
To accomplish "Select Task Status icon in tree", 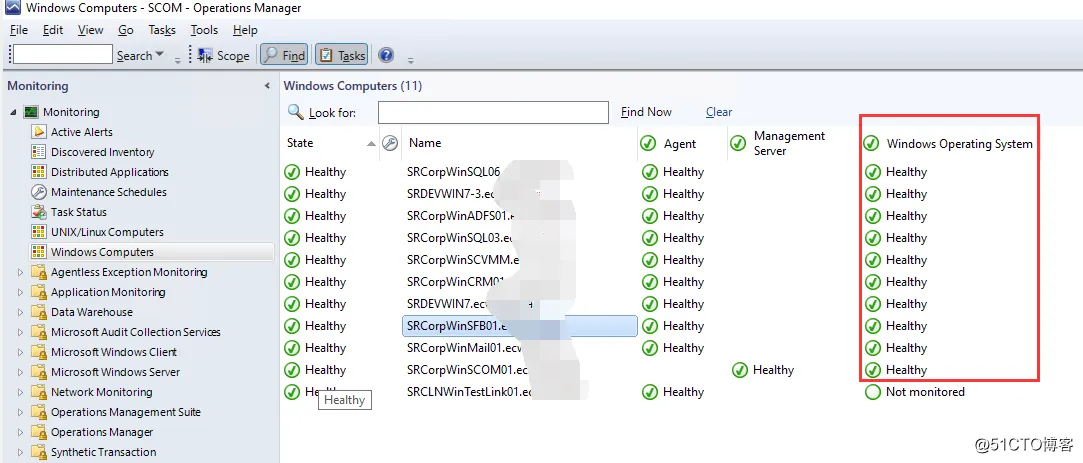I will [39, 212].
